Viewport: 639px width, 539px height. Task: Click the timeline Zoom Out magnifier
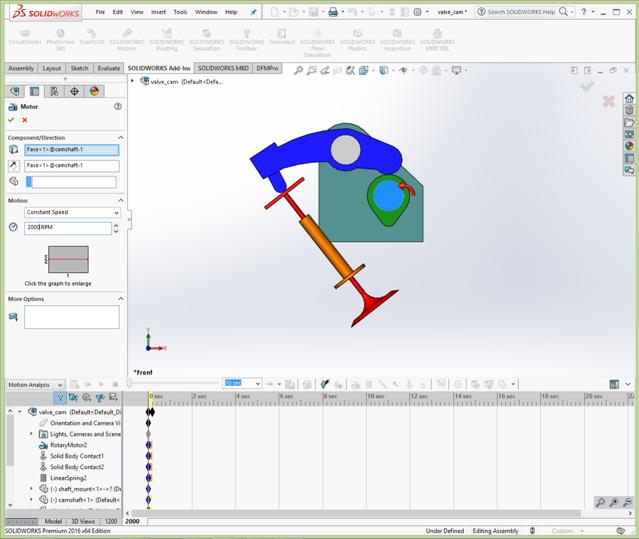pyautogui.click(x=628, y=502)
